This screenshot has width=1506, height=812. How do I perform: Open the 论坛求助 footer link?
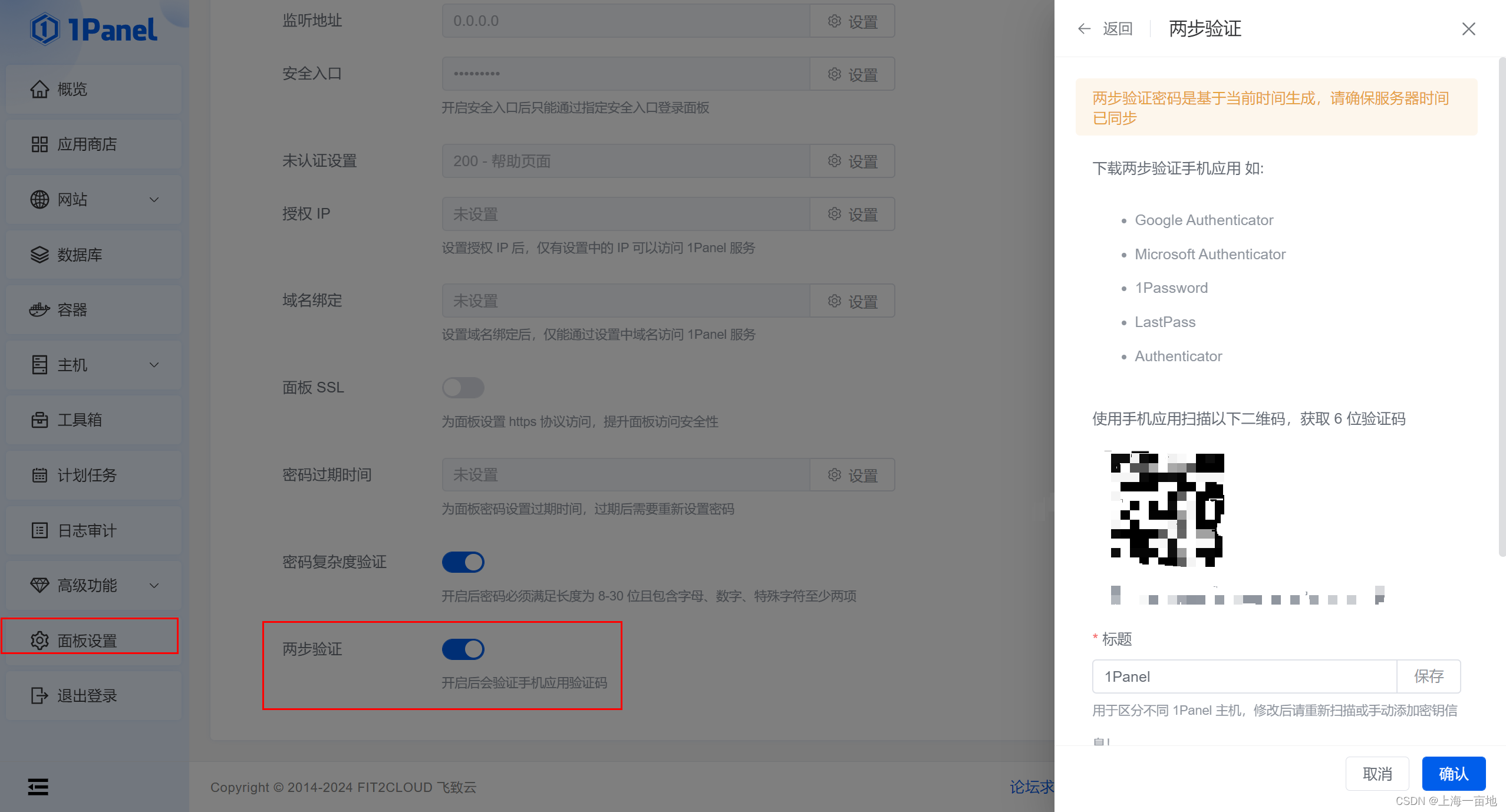point(1032,787)
